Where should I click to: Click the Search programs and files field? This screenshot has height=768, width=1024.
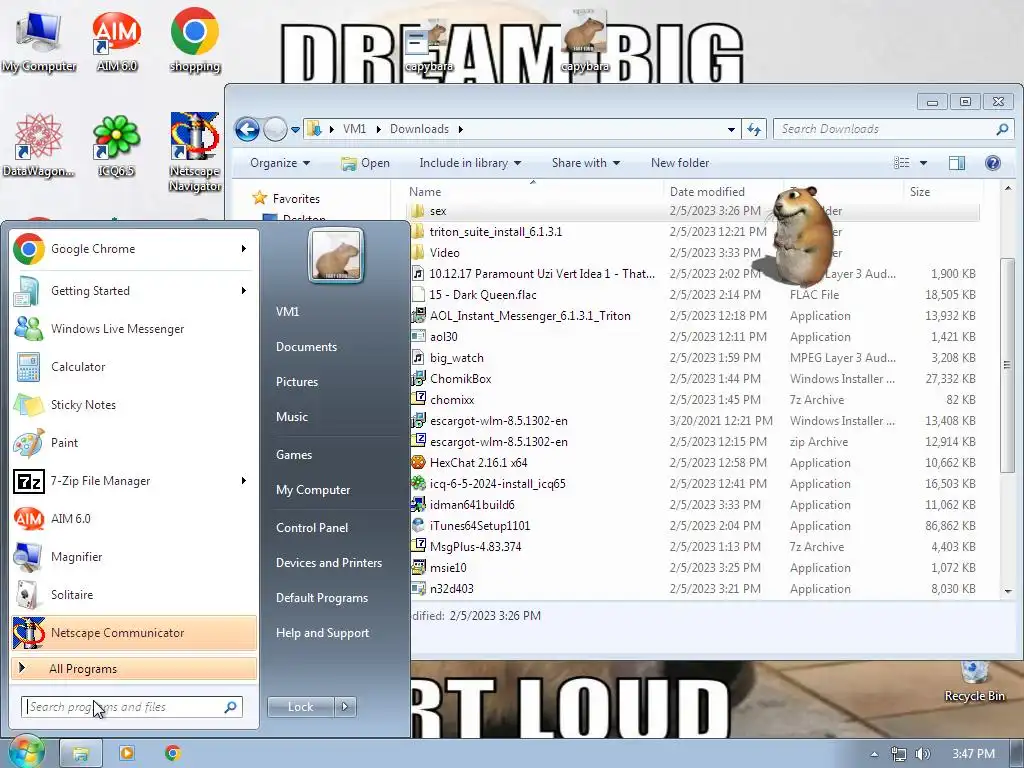(131, 707)
